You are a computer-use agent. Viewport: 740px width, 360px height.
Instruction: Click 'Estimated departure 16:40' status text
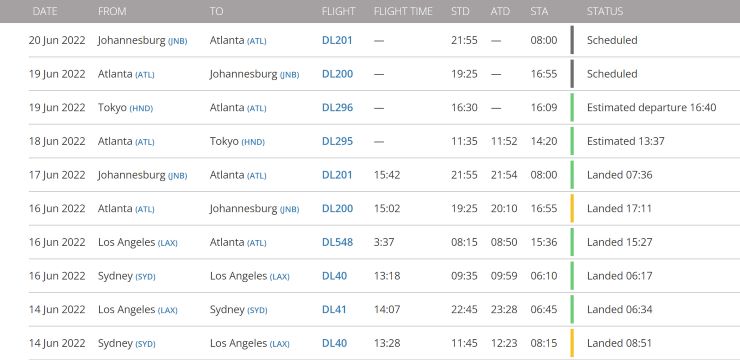651,108
